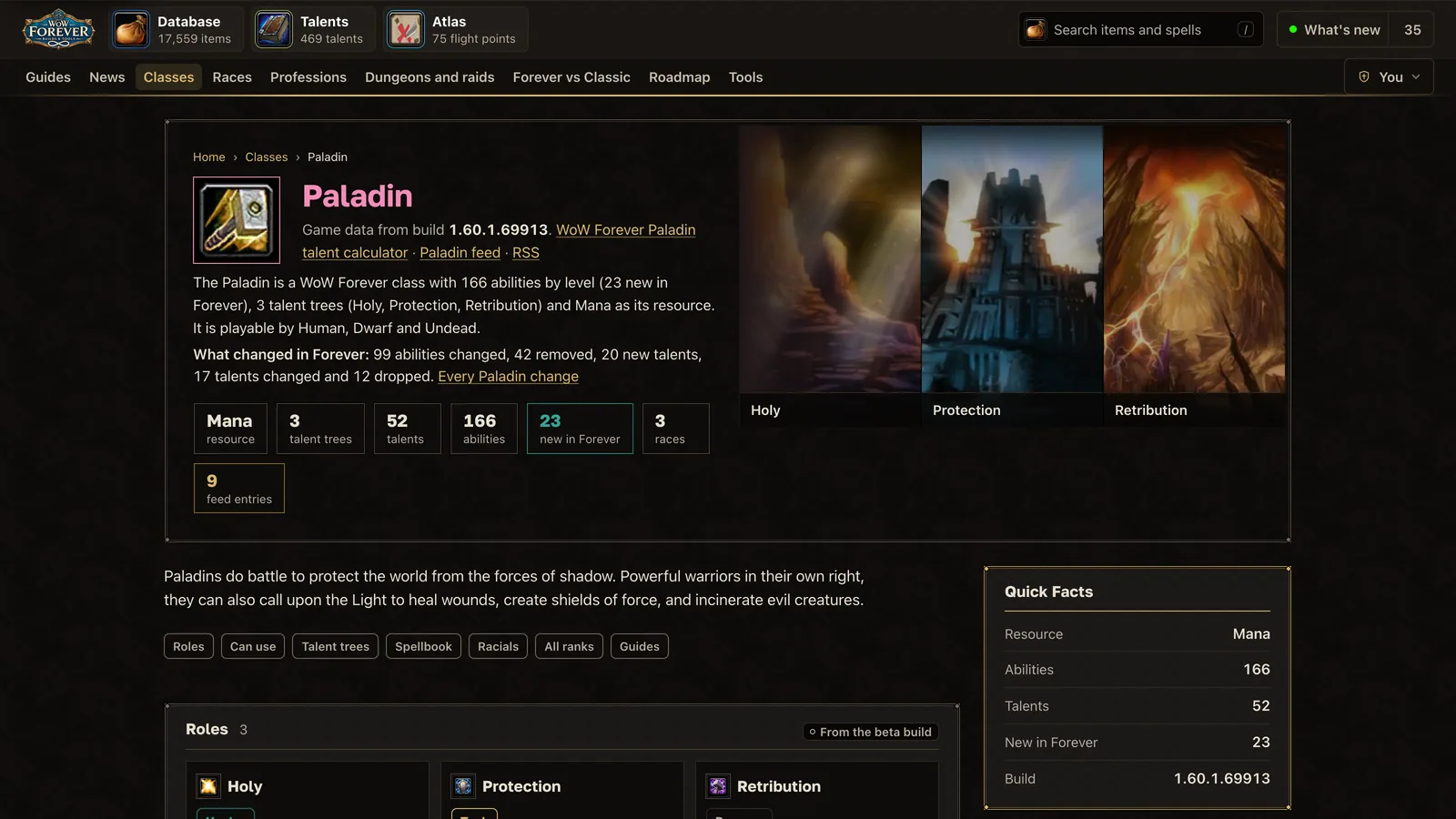Open the News menu item
Image resolution: width=1456 pixels, height=819 pixels.
pos(107,77)
